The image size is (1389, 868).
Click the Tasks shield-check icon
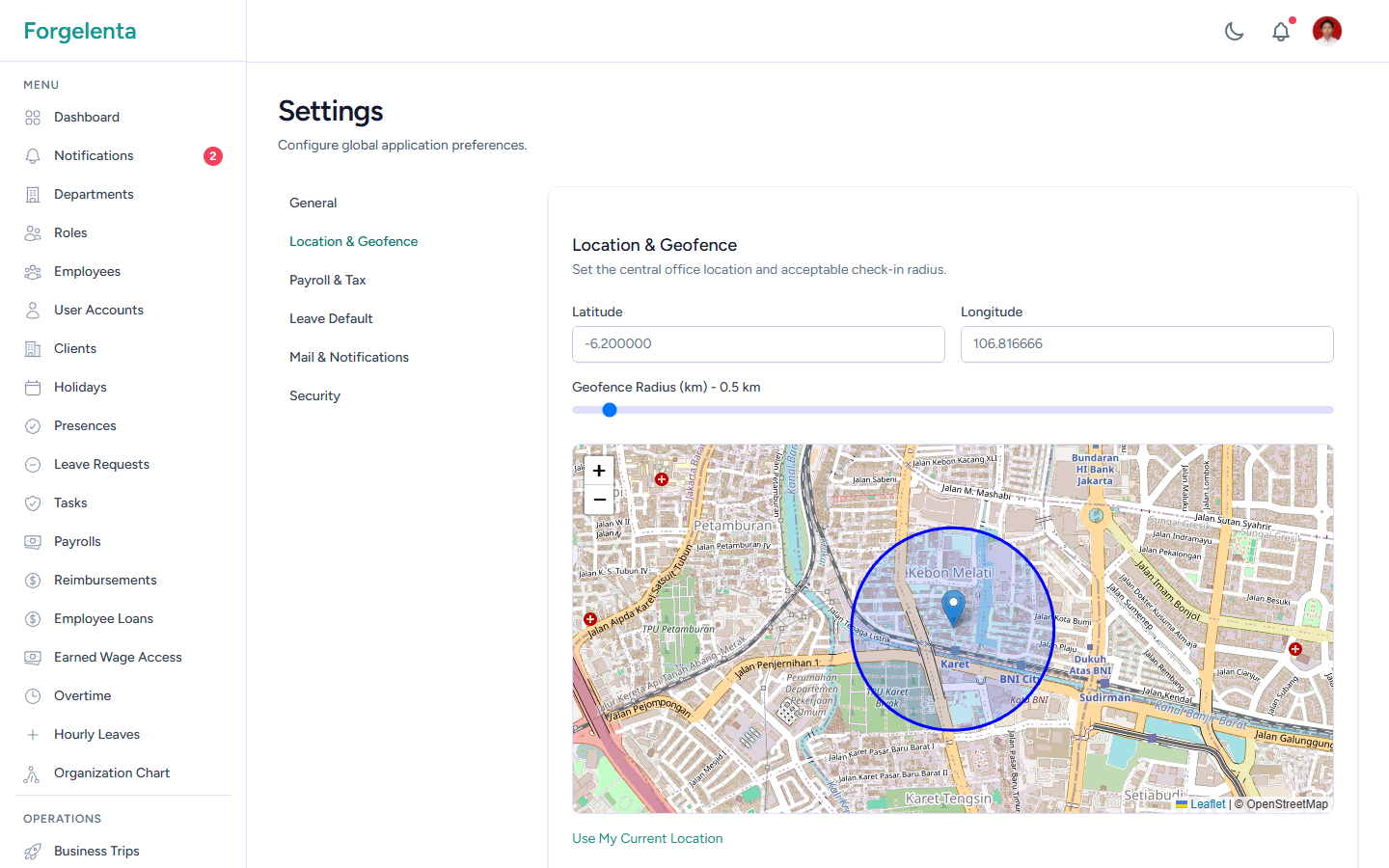tap(33, 503)
